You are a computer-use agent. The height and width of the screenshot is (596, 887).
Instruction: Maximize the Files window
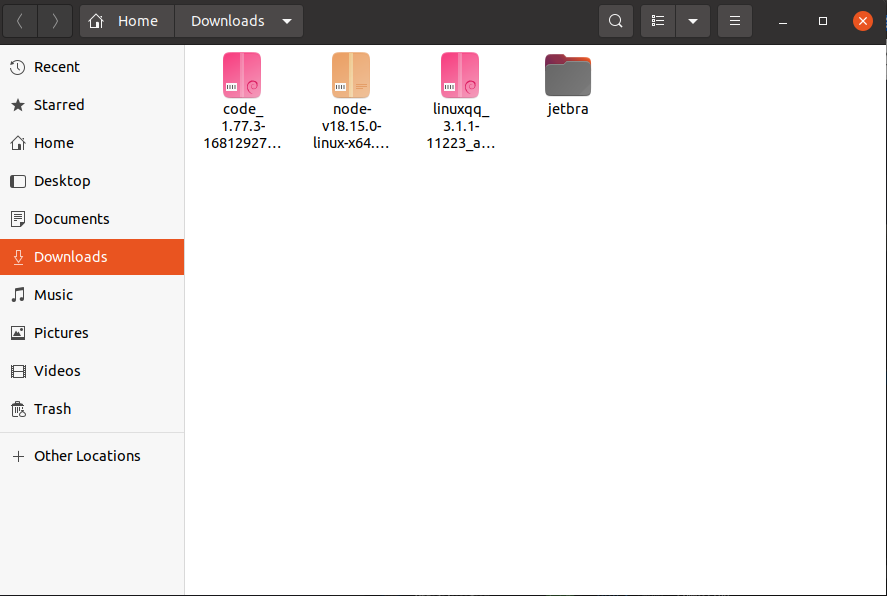pyautogui.click(x=823, y=21)
